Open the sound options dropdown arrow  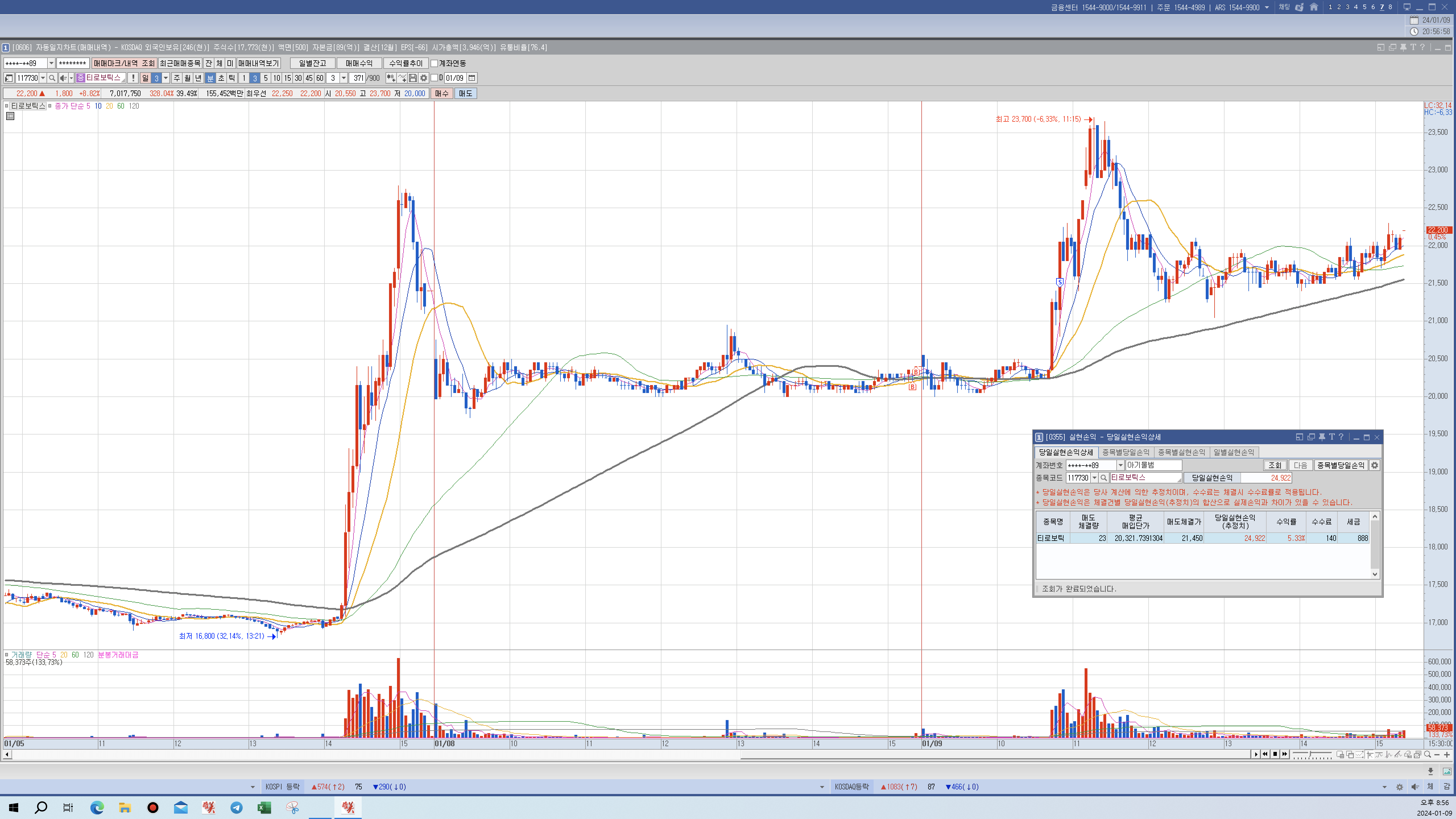pyautogui.click(x=71, y=78)
